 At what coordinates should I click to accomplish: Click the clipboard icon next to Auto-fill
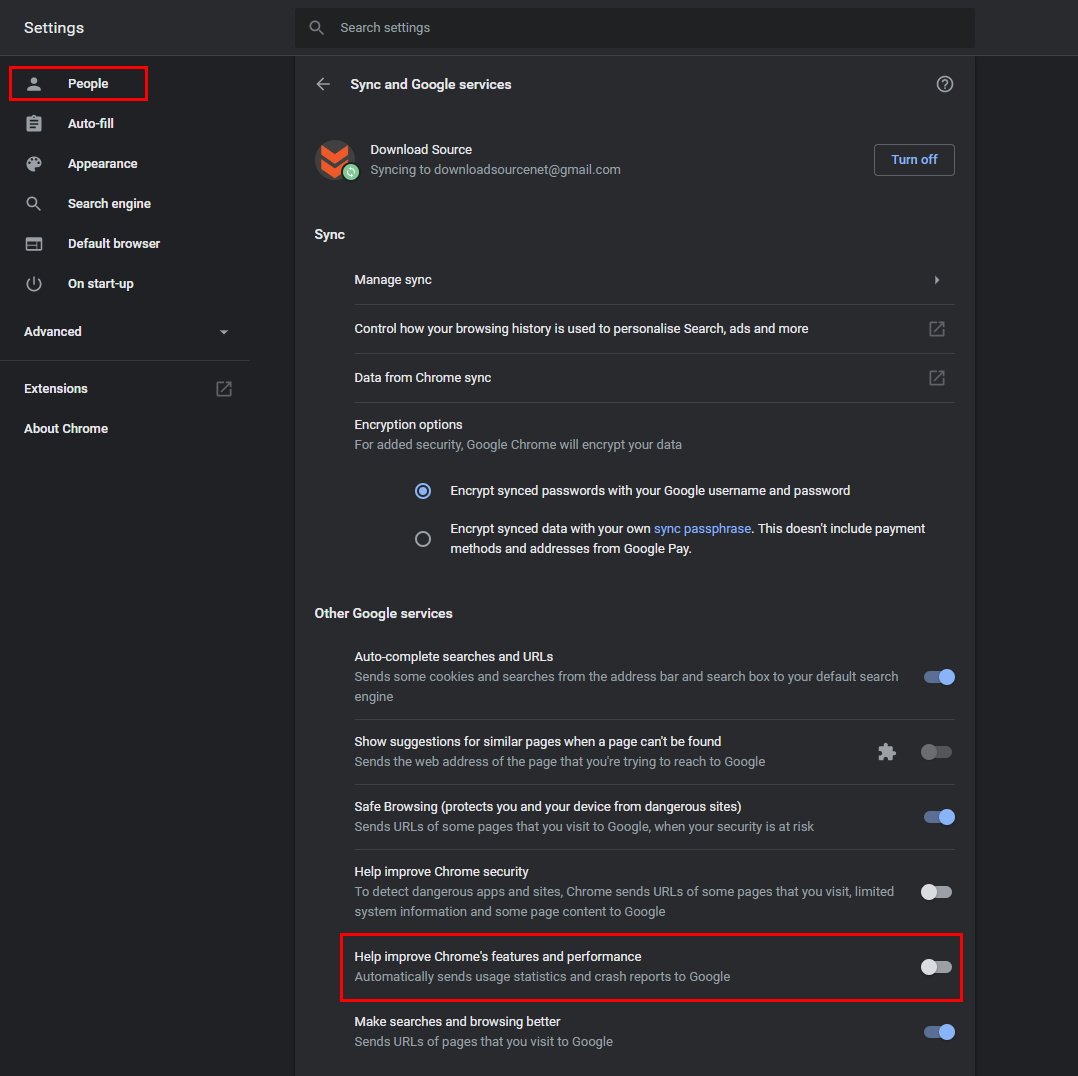(x=34, y=124)
